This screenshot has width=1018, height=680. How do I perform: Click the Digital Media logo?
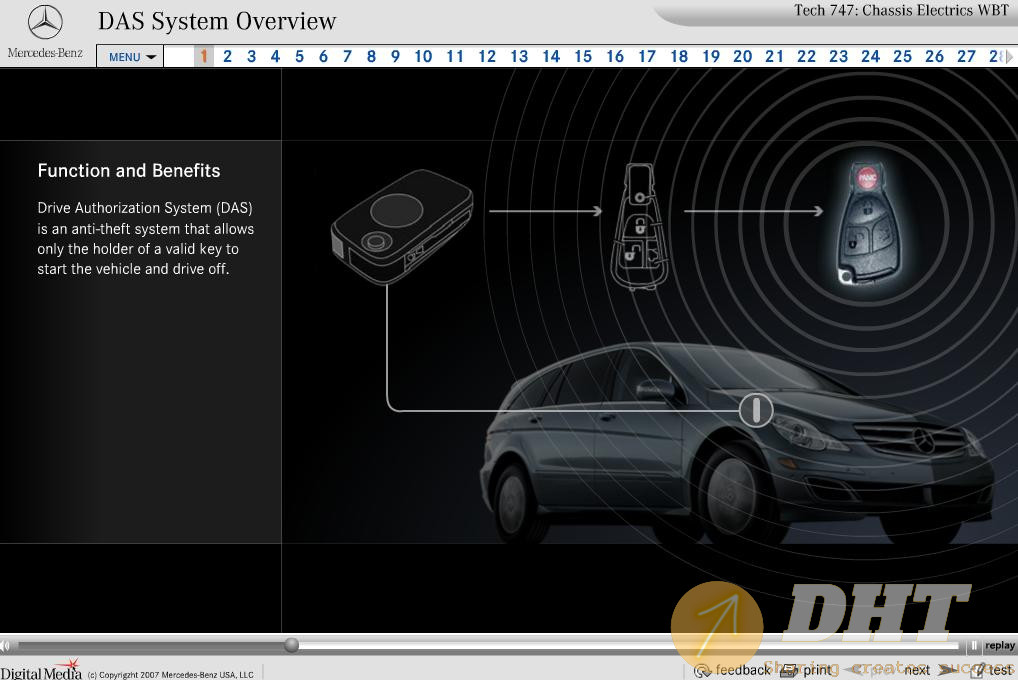(42, 670)
